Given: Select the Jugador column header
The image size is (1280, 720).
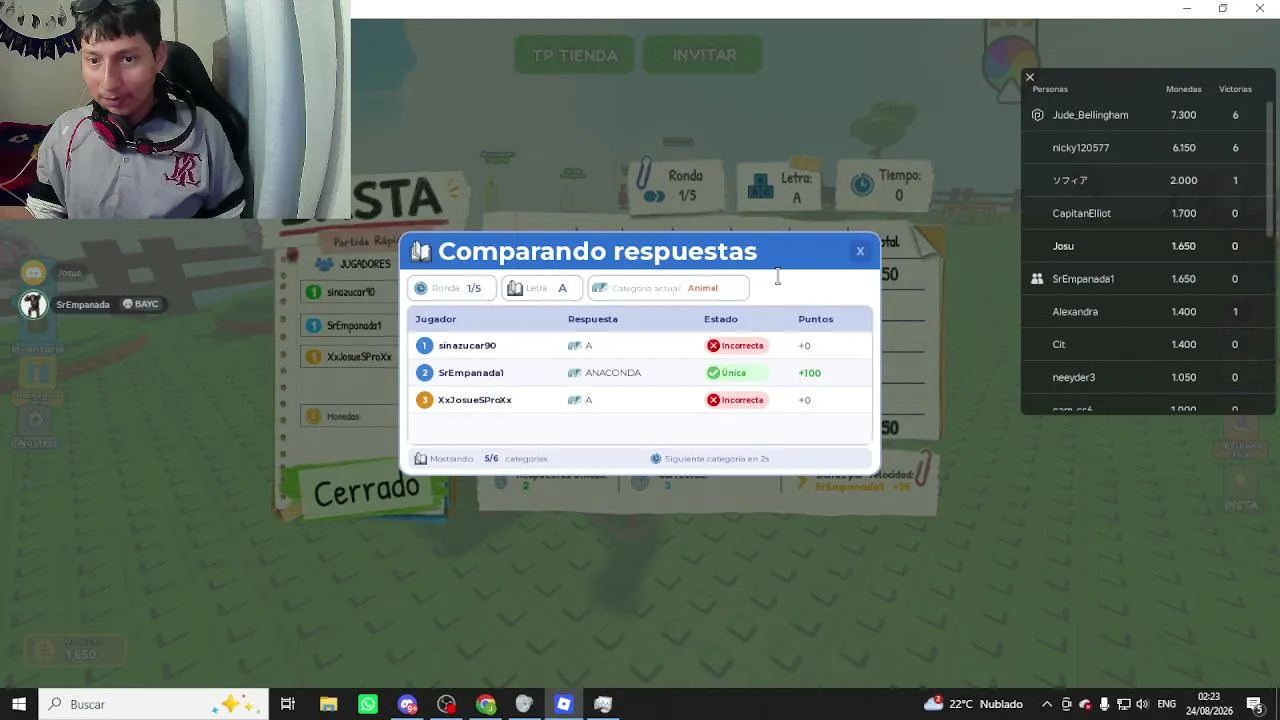Looking at the screenshot, I should click(435, 319).
